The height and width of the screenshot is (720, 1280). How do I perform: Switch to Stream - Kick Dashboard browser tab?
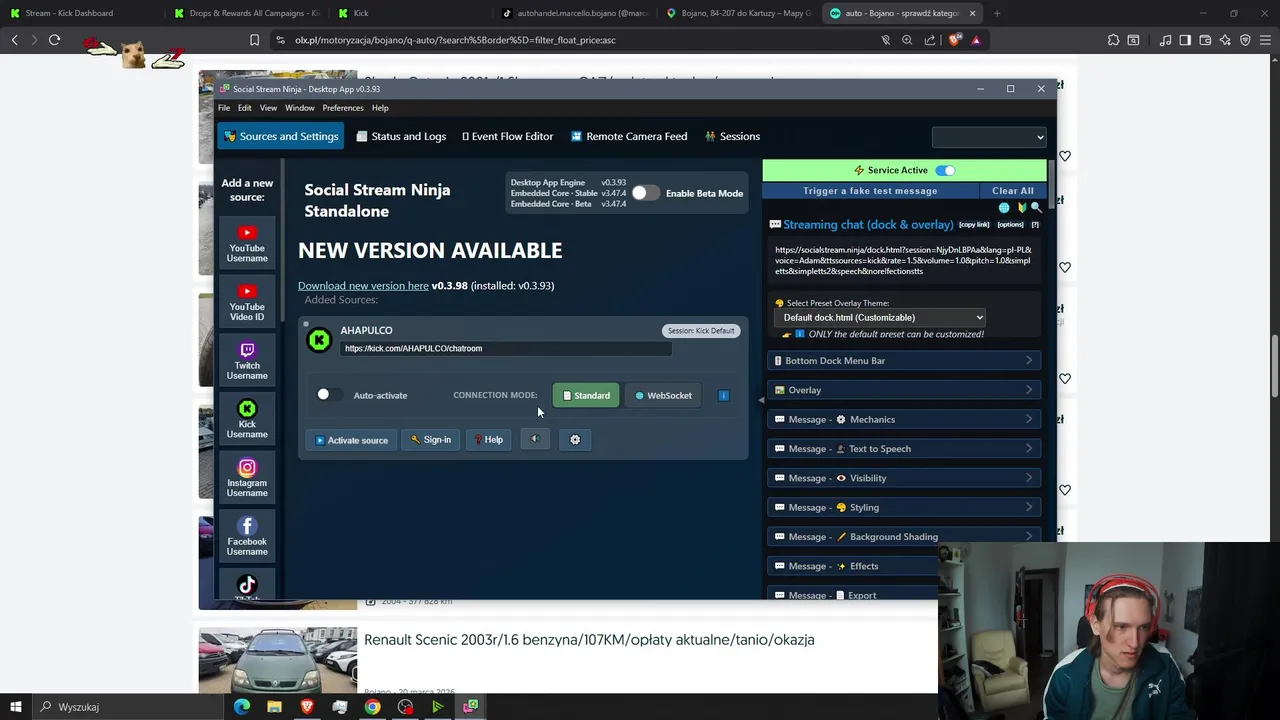(69, 13)
